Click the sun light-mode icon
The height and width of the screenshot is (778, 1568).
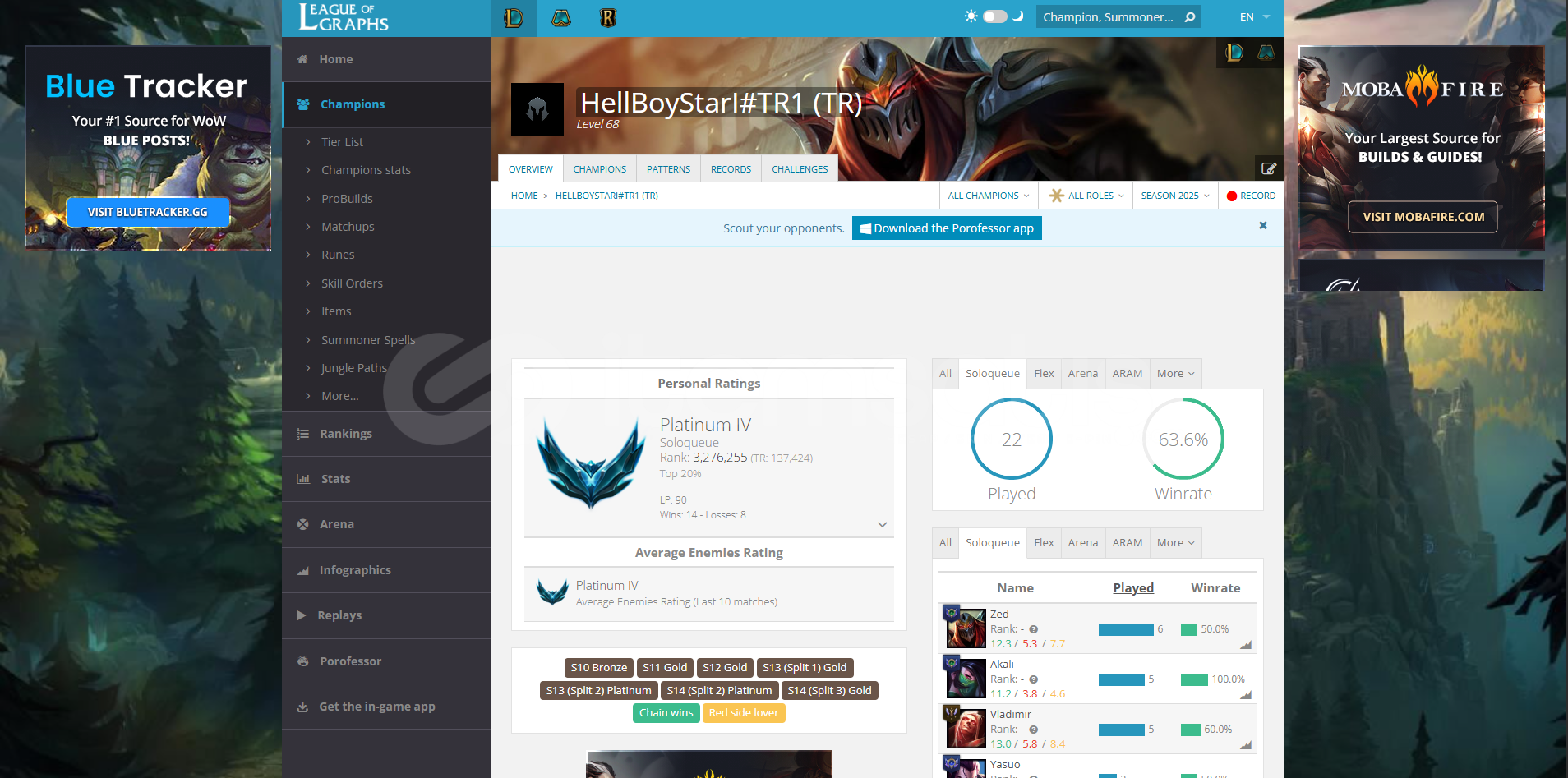coord(971,16)
